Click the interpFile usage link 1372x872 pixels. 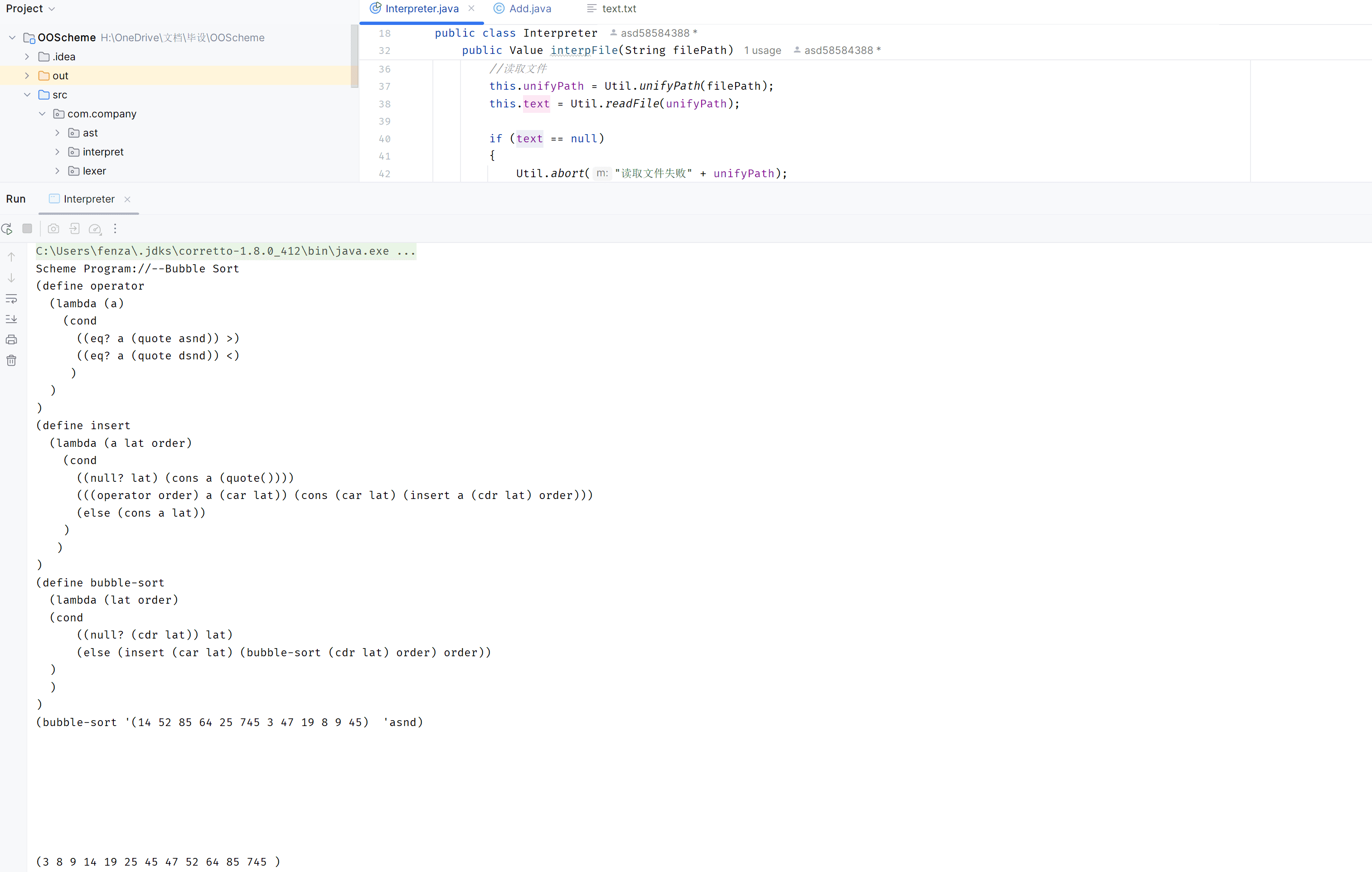pyautogui.click(x=762, y=50)
